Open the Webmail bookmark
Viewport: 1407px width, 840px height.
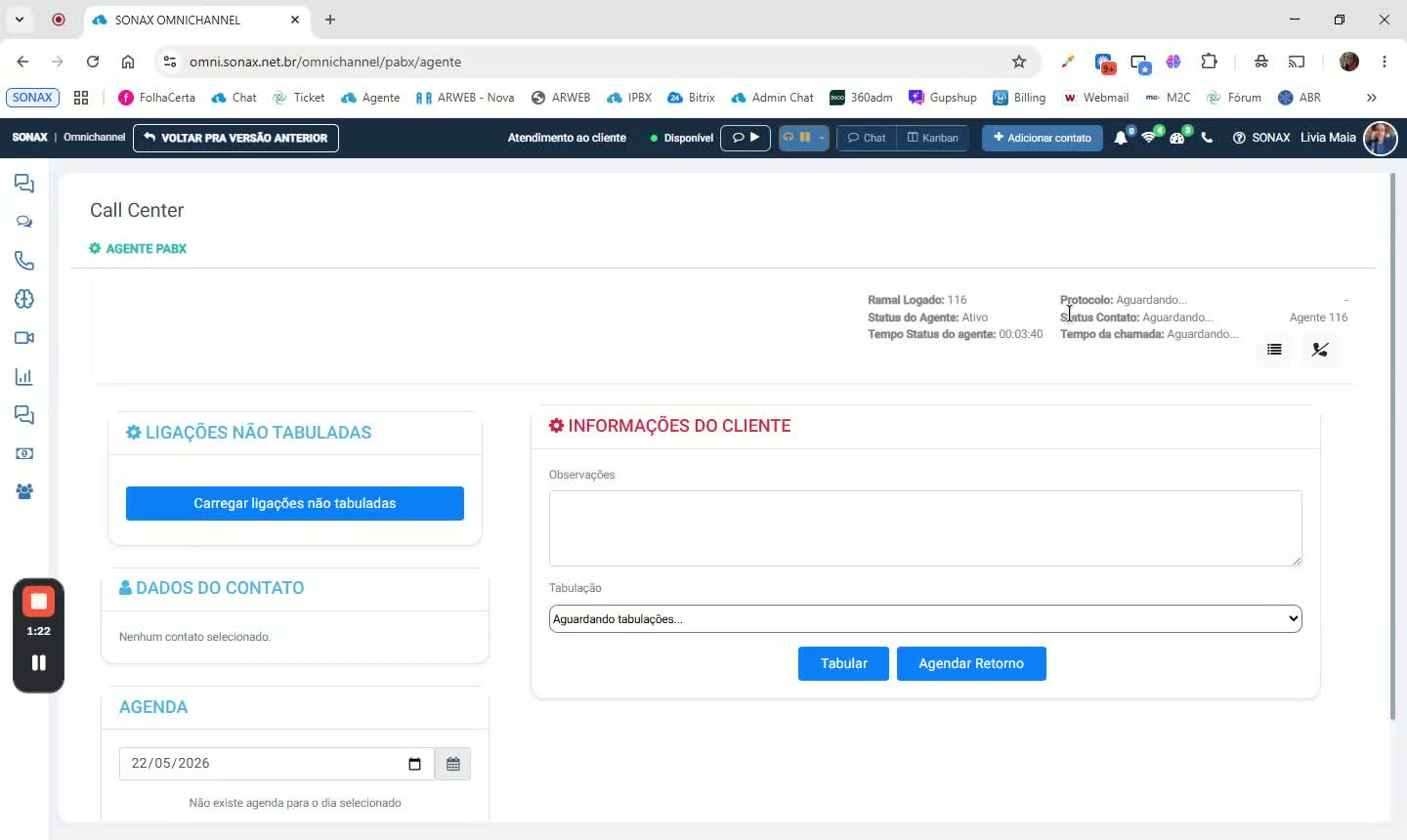pyautogui.click(x=1095, y=98)
